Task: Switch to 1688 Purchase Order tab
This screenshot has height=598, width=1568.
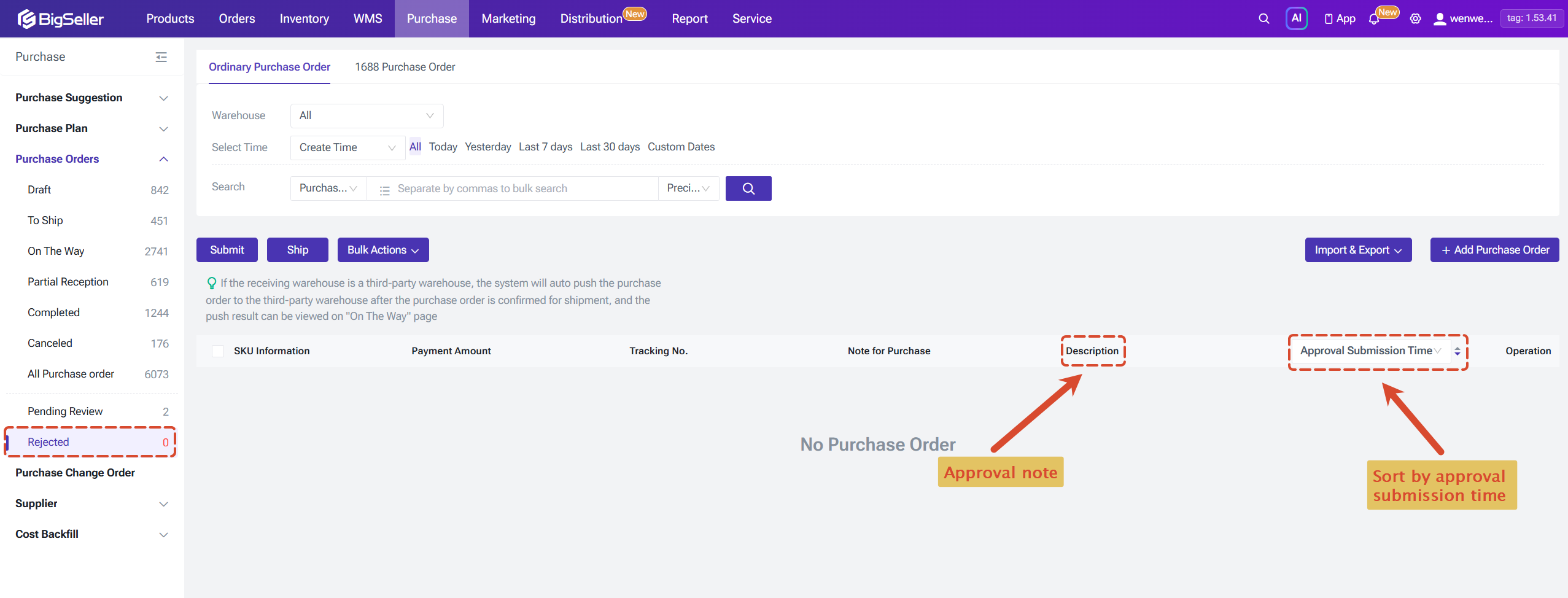Action: tap(405, 67)
